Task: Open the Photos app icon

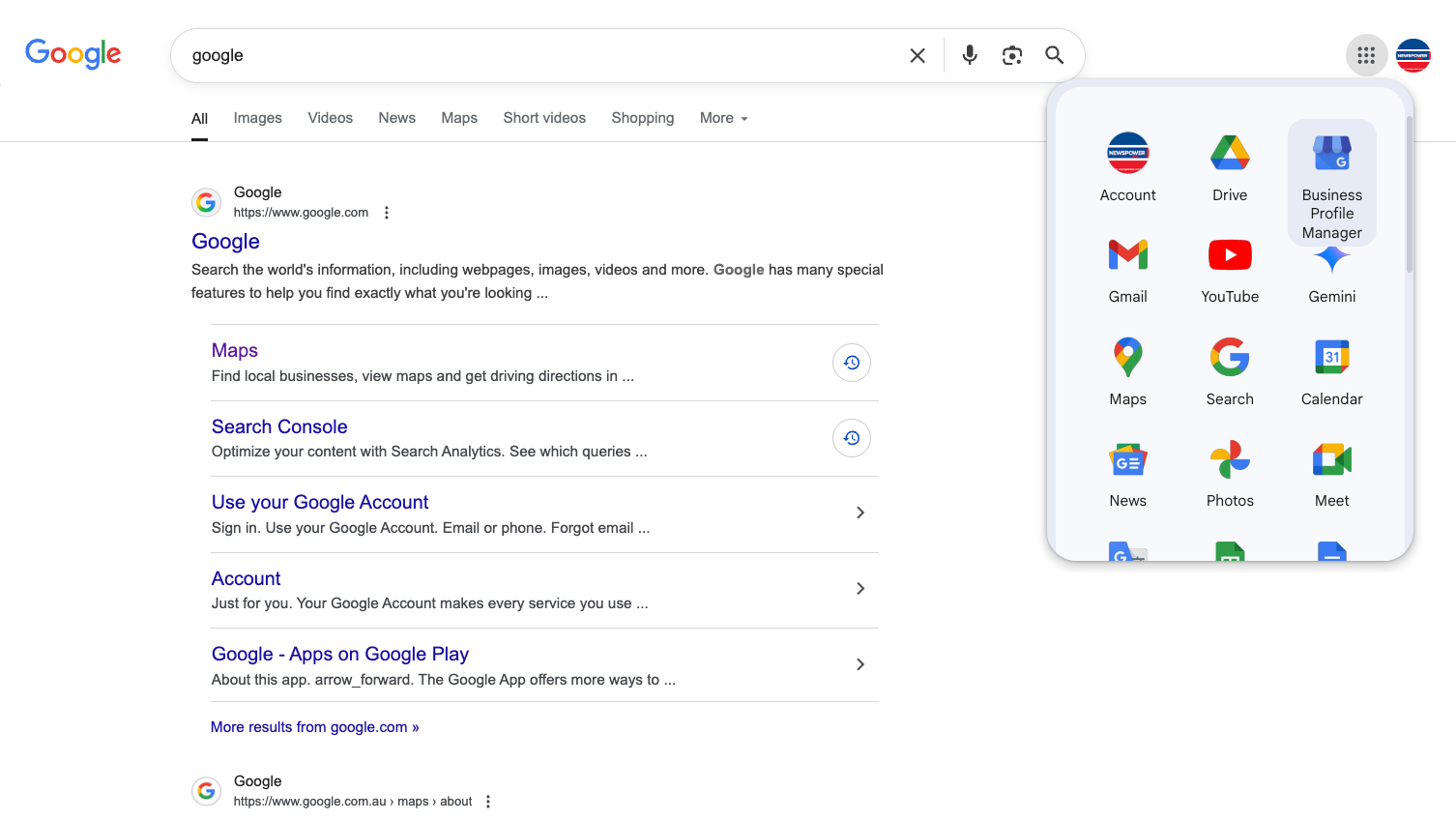Action: pyautogui.click(x=1230, y=474)
